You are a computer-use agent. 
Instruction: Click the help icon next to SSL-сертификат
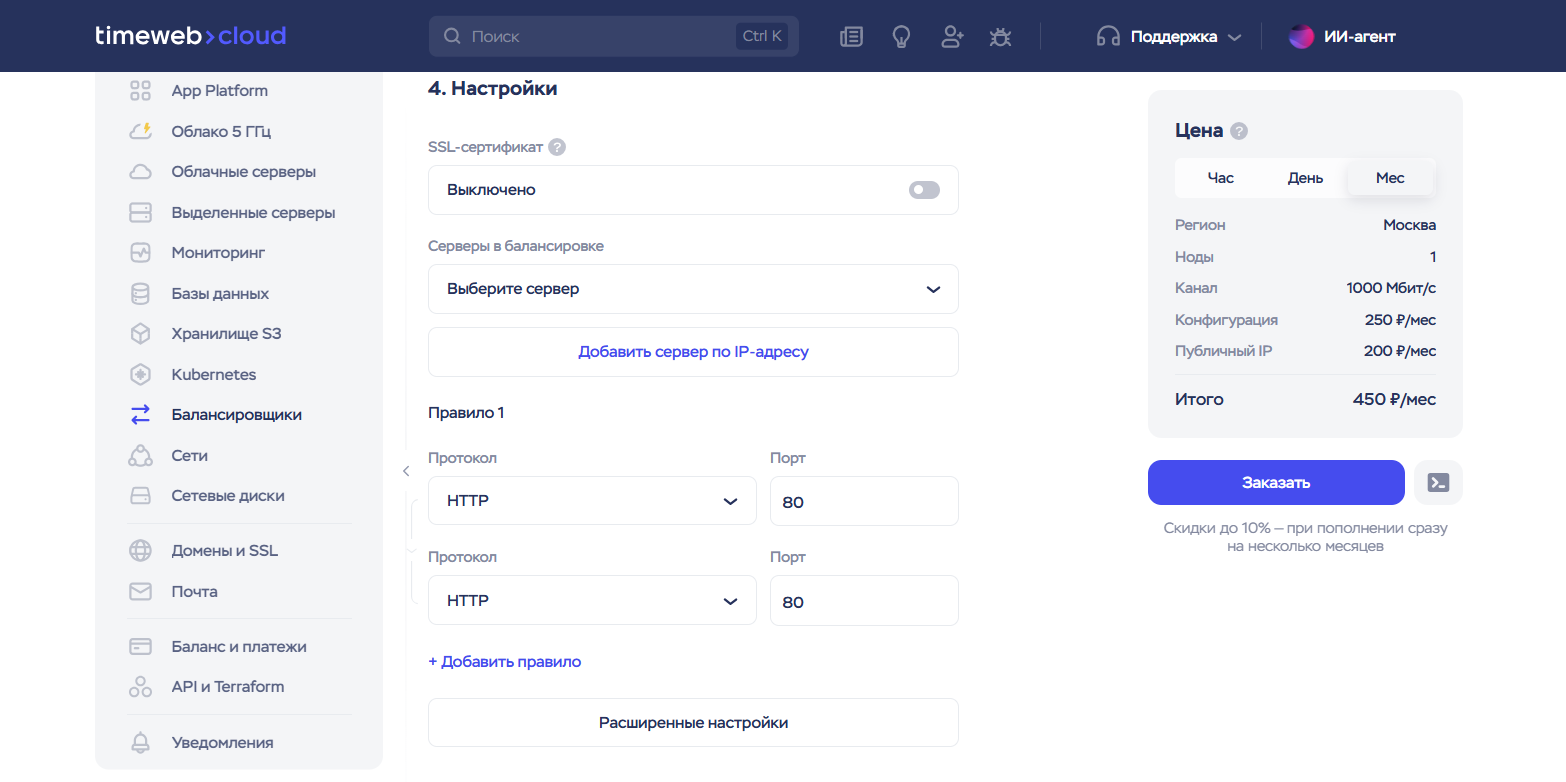coord(557,147)
